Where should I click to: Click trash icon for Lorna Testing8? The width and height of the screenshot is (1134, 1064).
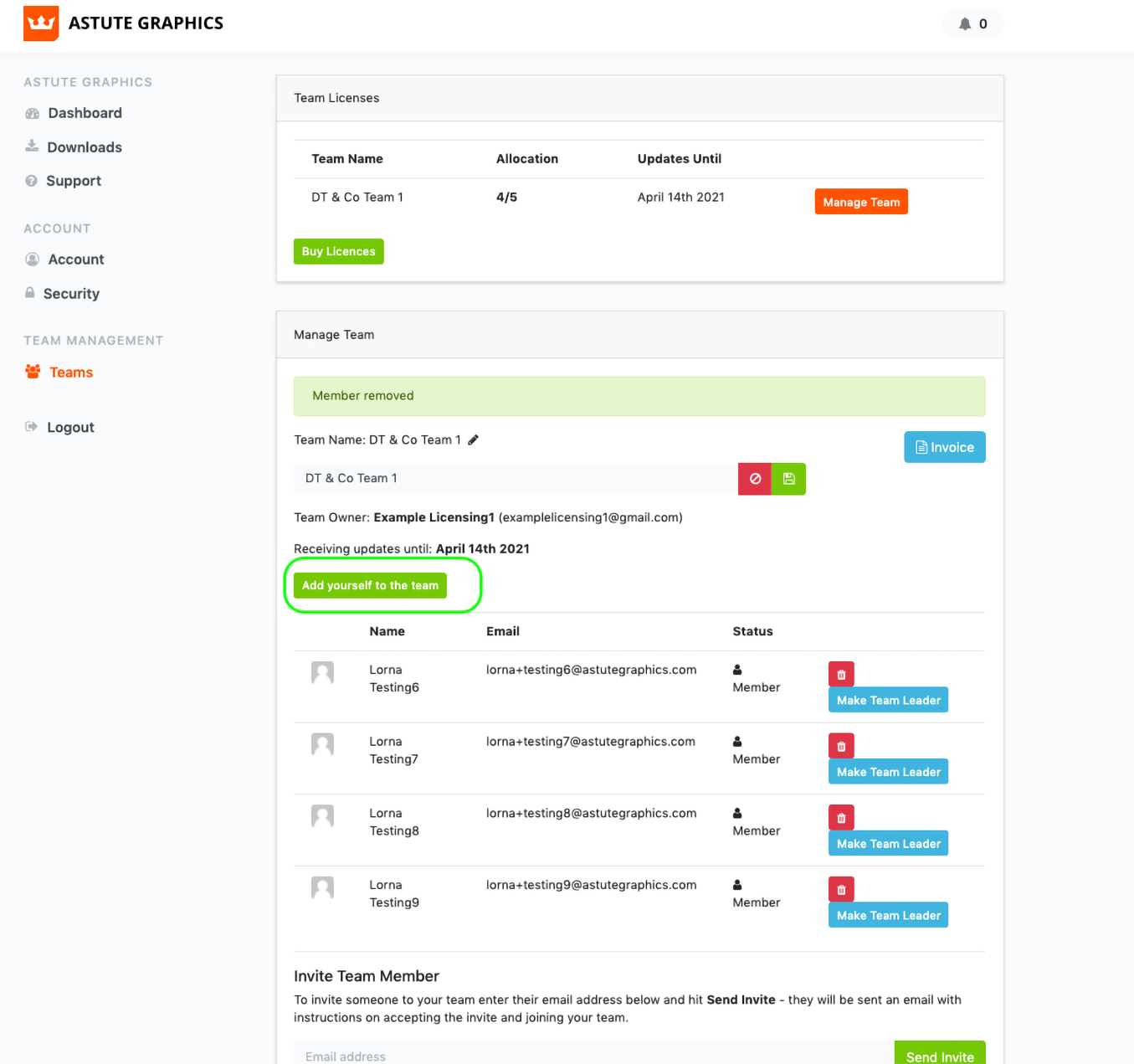pos(841,818)
